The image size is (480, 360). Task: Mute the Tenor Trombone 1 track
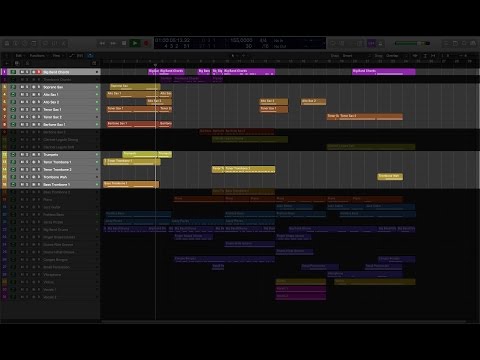click(x=23, y=162)
